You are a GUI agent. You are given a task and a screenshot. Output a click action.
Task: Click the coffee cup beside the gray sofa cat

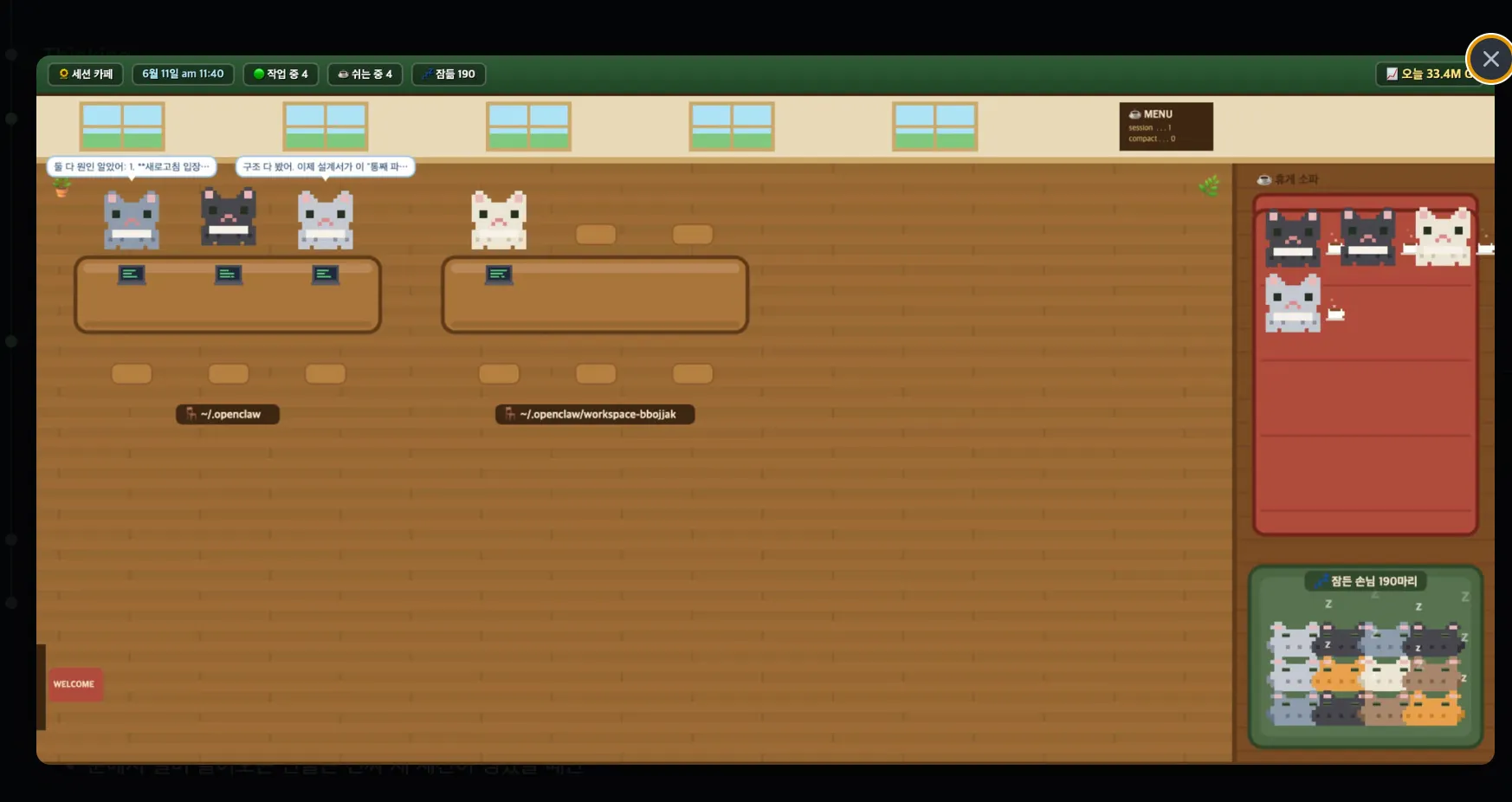click(1336, 313)
